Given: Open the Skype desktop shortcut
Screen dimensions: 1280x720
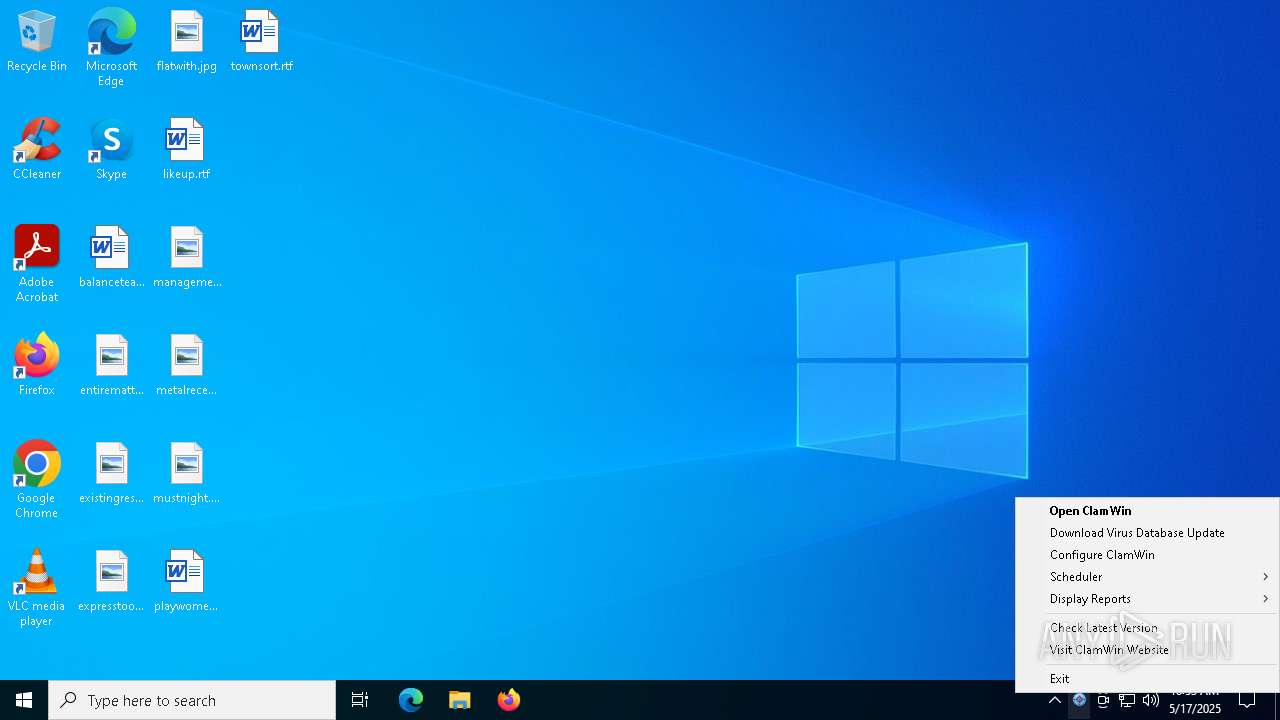Looking at the screenshot, I should point(111,149).
